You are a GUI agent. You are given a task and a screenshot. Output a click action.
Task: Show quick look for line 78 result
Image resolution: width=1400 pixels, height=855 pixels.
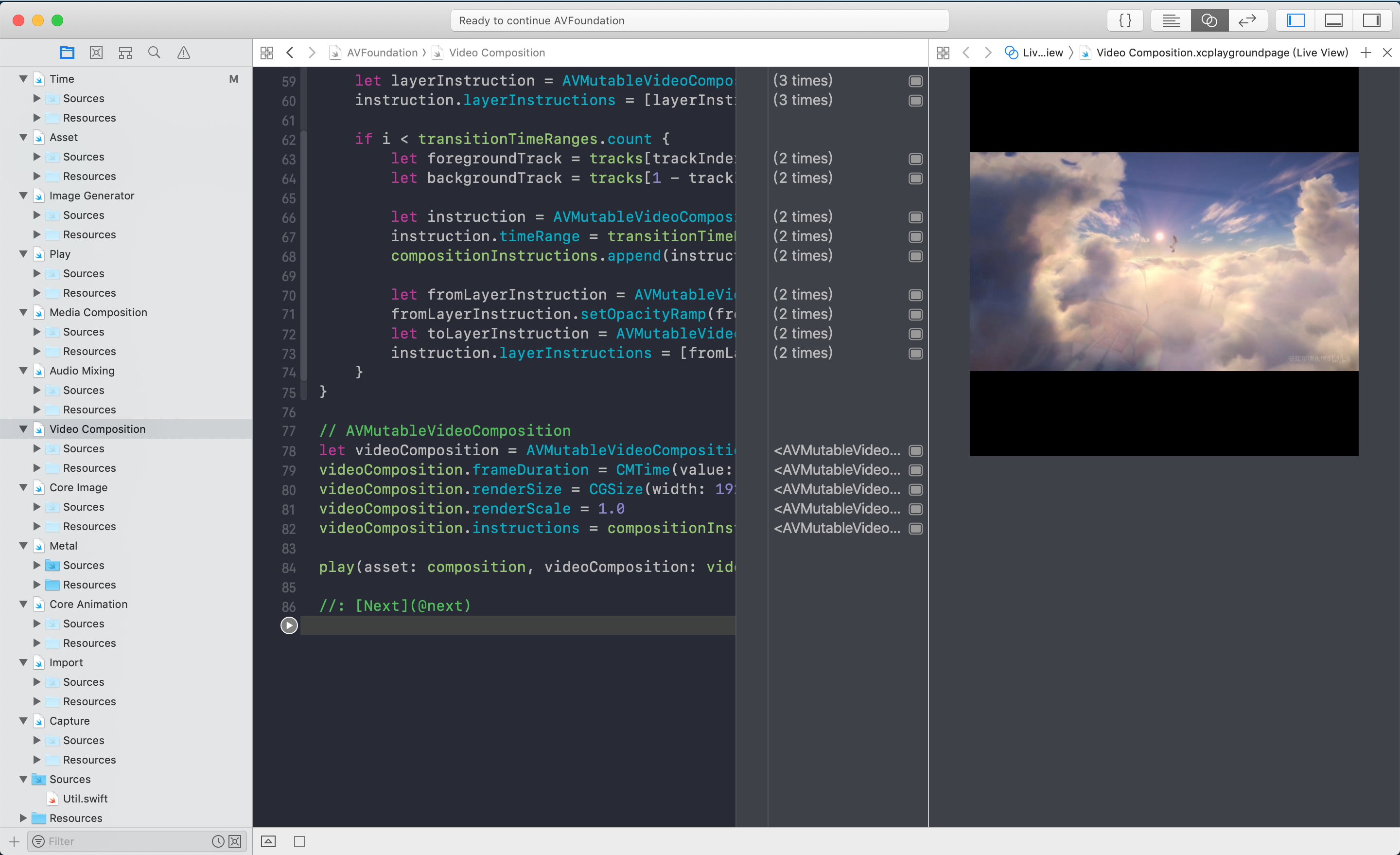pos(915,451)
